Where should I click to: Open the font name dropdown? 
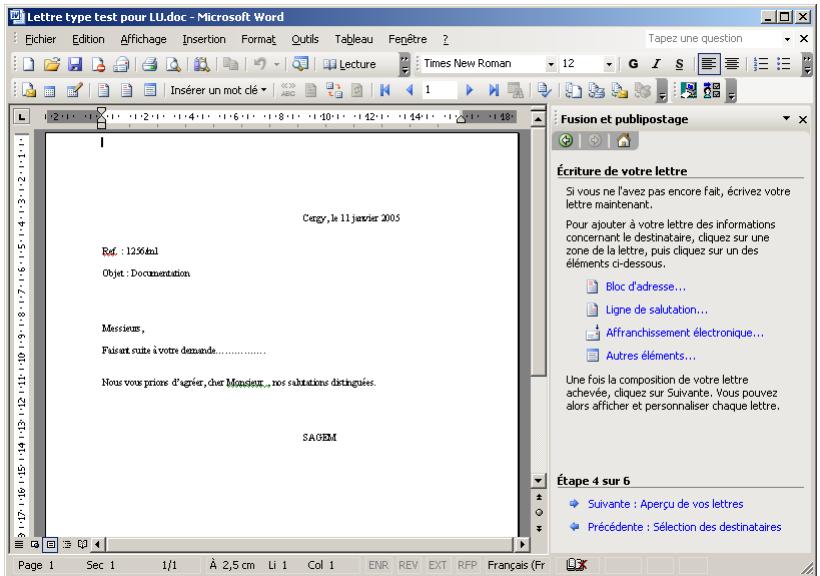[x=551, y=64]
